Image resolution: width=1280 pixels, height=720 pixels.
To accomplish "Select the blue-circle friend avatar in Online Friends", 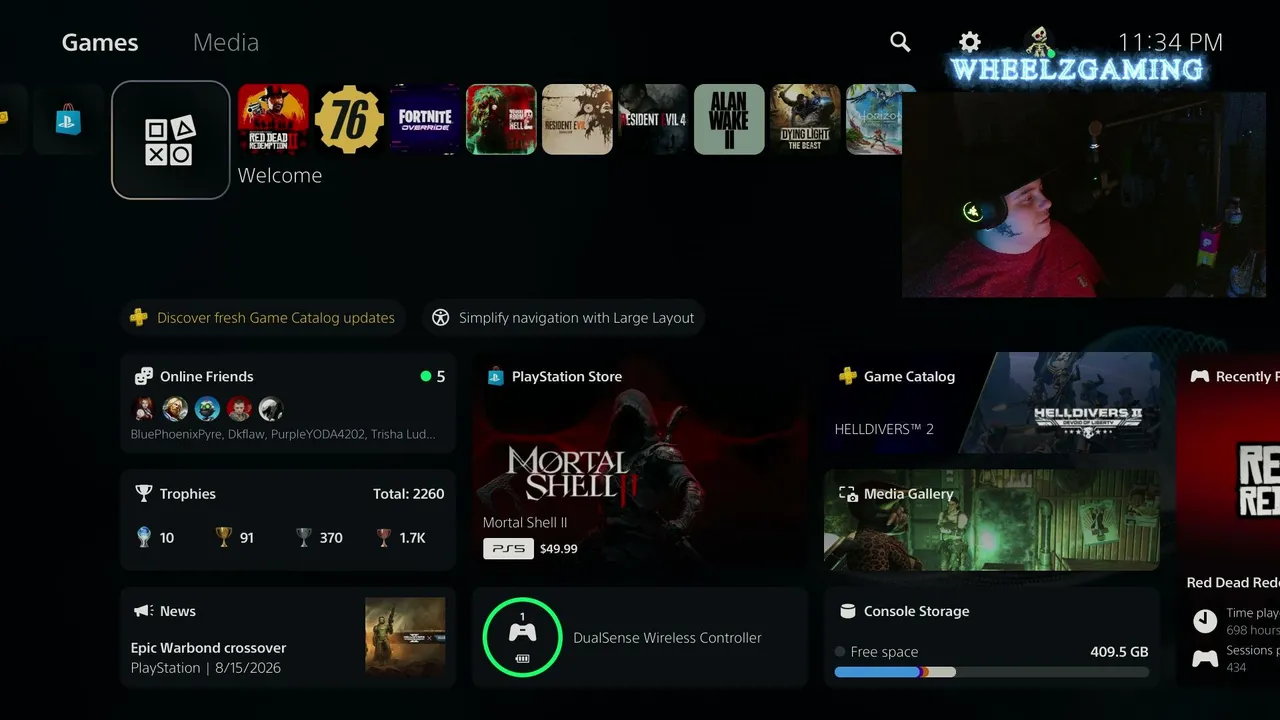I will tap(207, 408).
